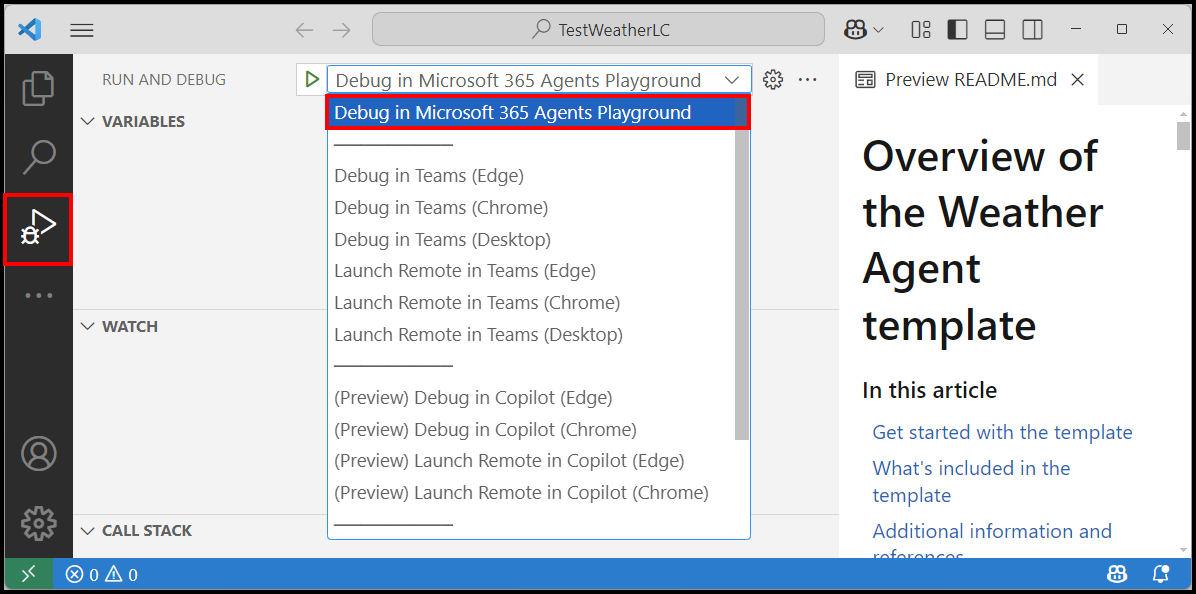Image resolution: width=1196 pixels, height=594 pixels.
Task: Select 'Debug in Teams (Chrome)' from the dropdown
Action: [441, 207]
